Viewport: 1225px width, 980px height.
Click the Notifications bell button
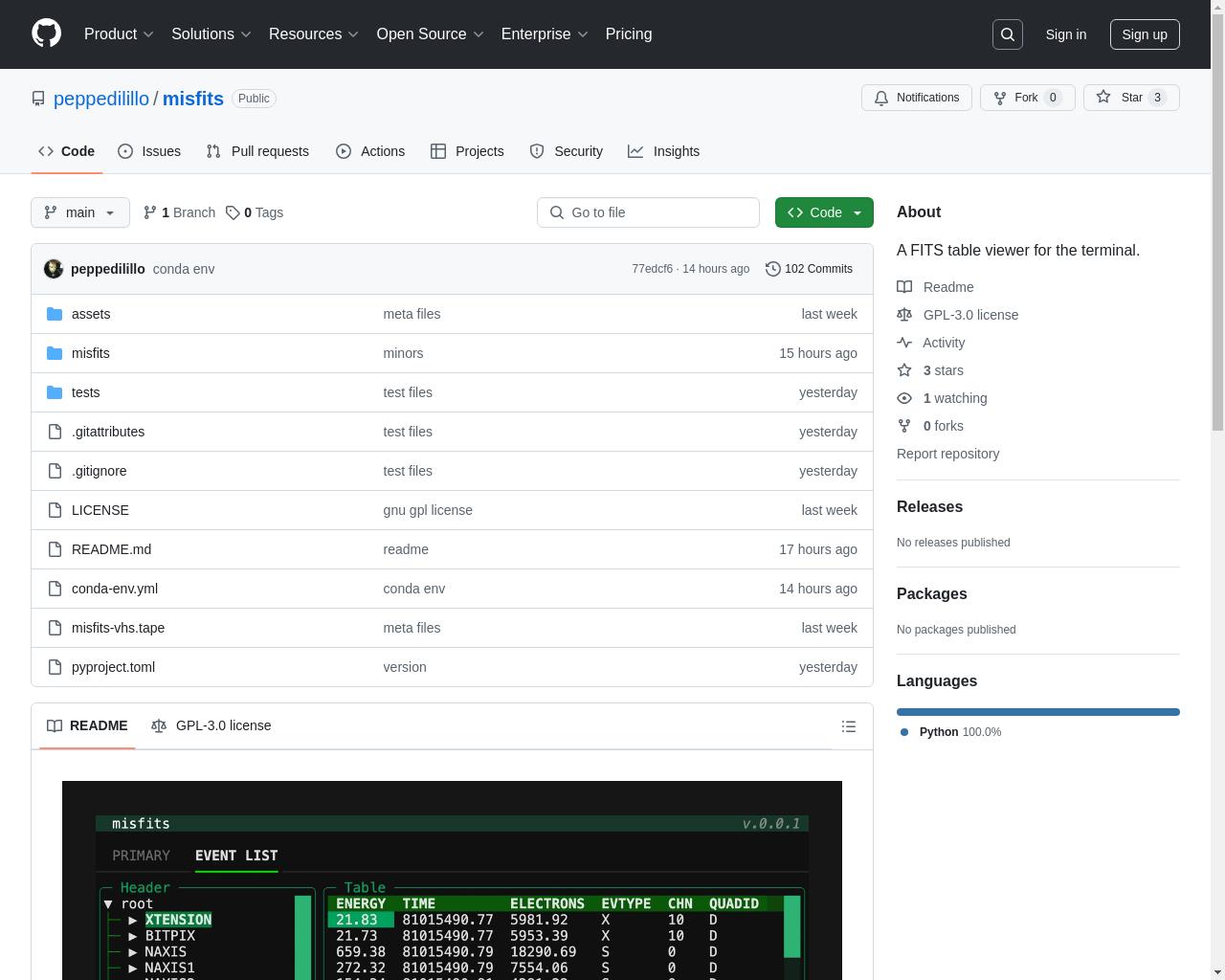pyautogui.click(x=917, y=98)
